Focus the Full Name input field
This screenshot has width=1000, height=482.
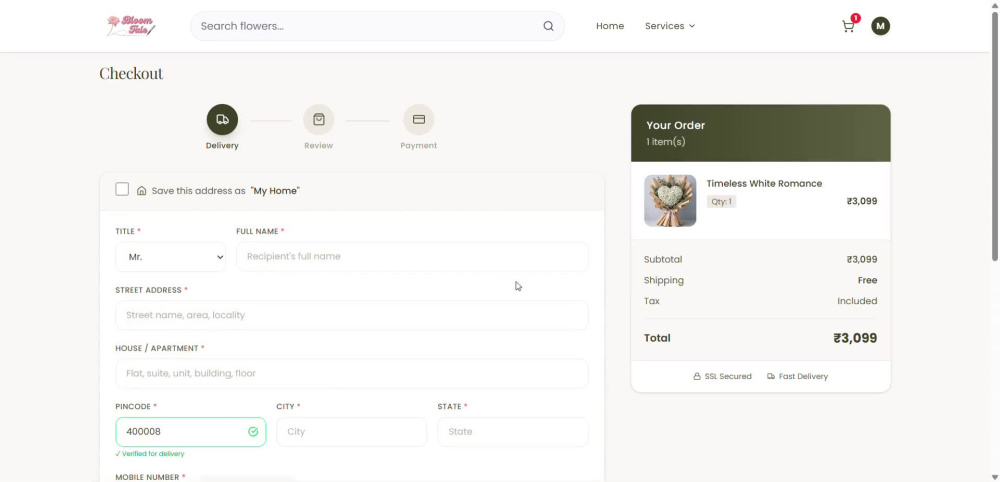coord(412,256)
